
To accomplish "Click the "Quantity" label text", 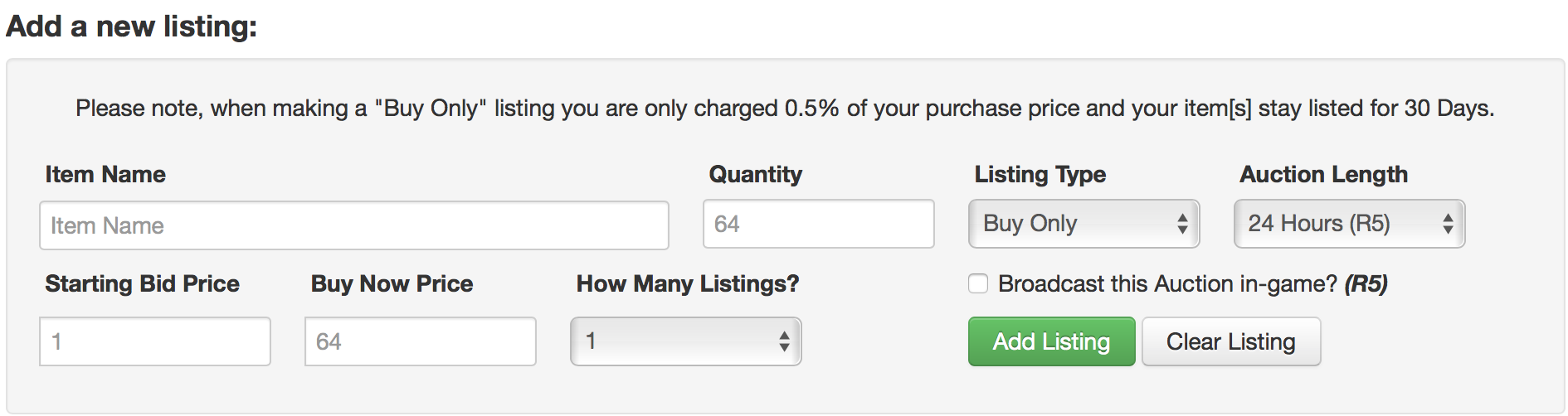I will (755, 175).
